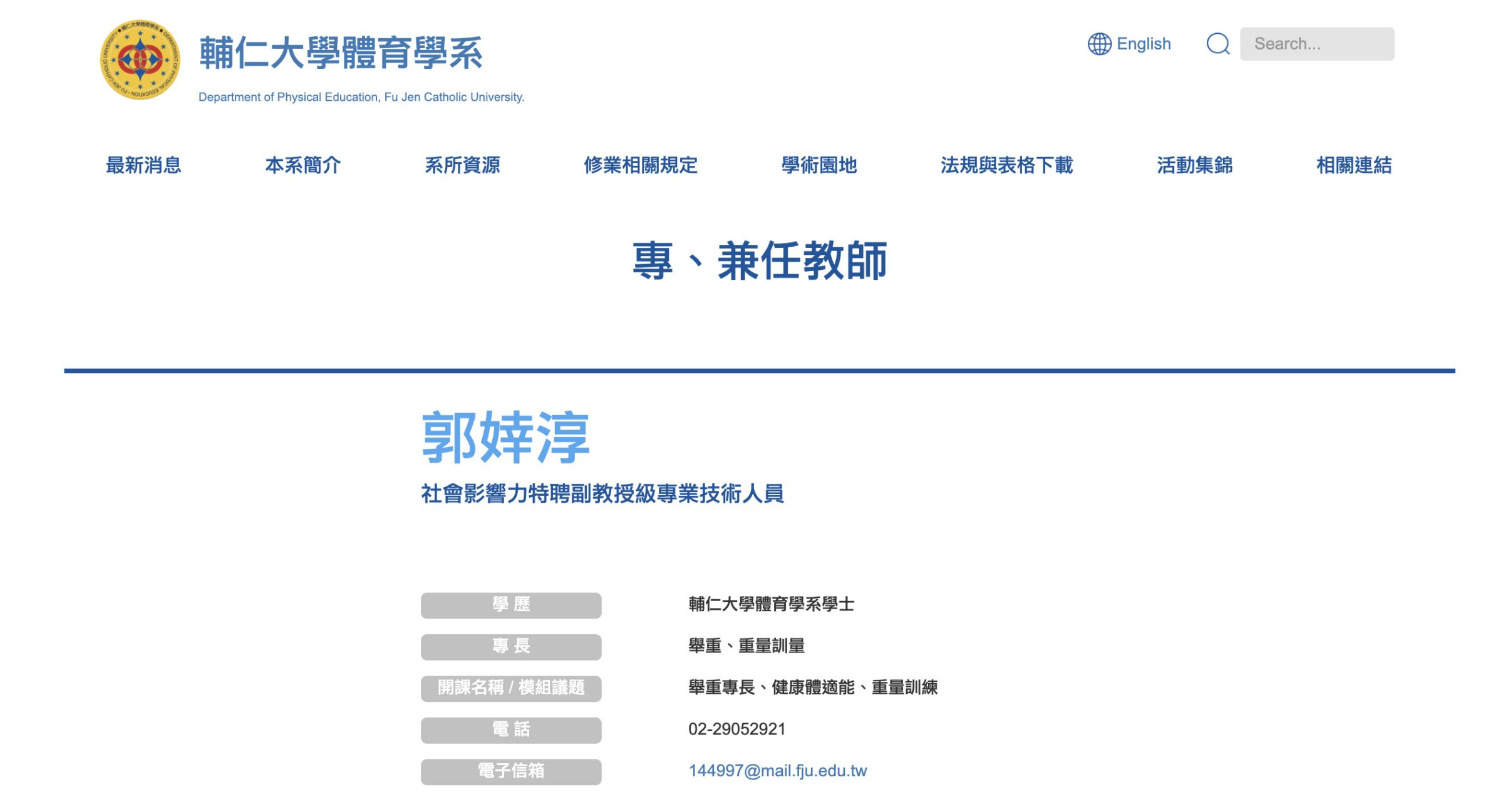Click the 電子信箱 label badge
The image size is (1503, 812).
click(511, 771)
